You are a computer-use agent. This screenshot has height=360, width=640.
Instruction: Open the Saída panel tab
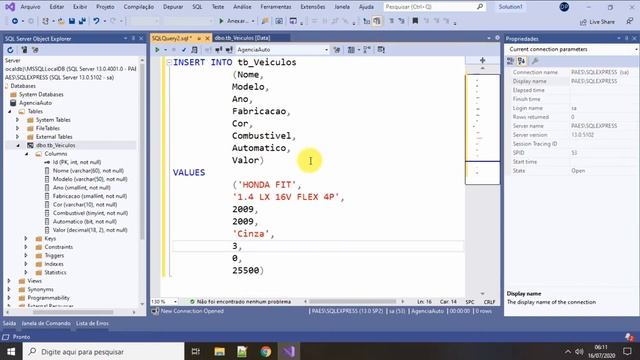[x=9, y=323]
